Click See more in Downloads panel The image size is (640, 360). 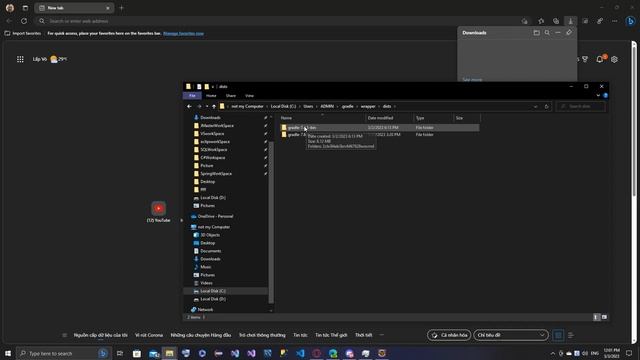tap(472, 80)
